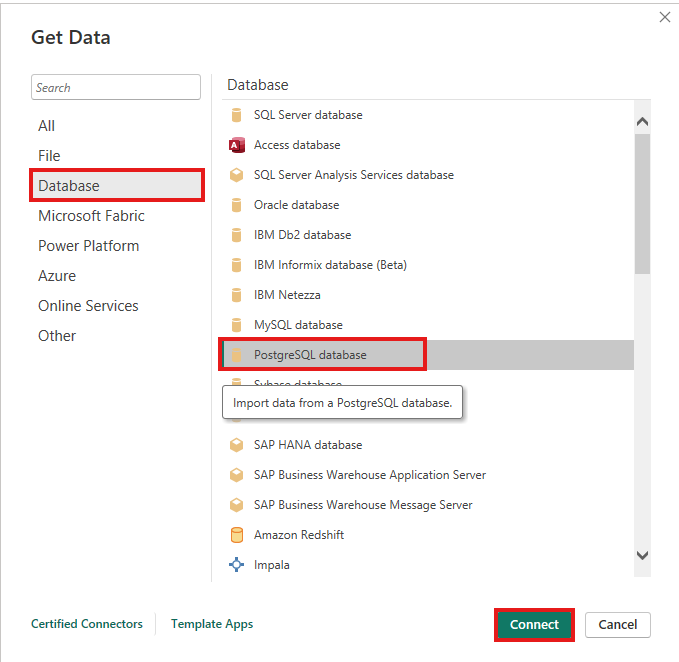Image resolution: width=679 pixels, height=662 pixels.
Task: Click the SAP Business Warehouse Application Server icon
Action: 236,475
